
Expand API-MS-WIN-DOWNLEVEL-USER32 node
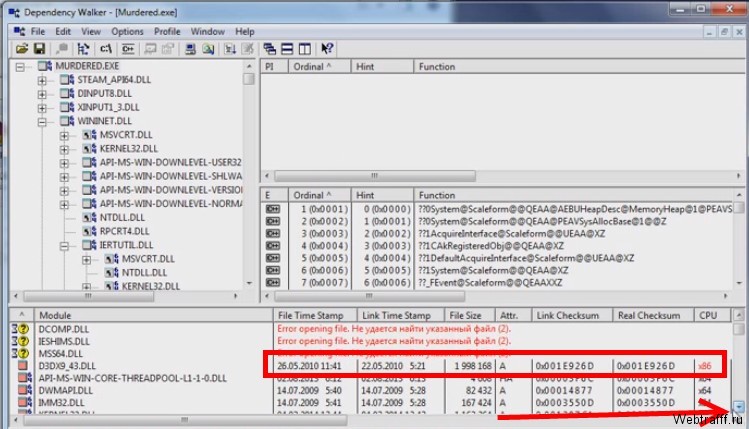click(64, 163)
